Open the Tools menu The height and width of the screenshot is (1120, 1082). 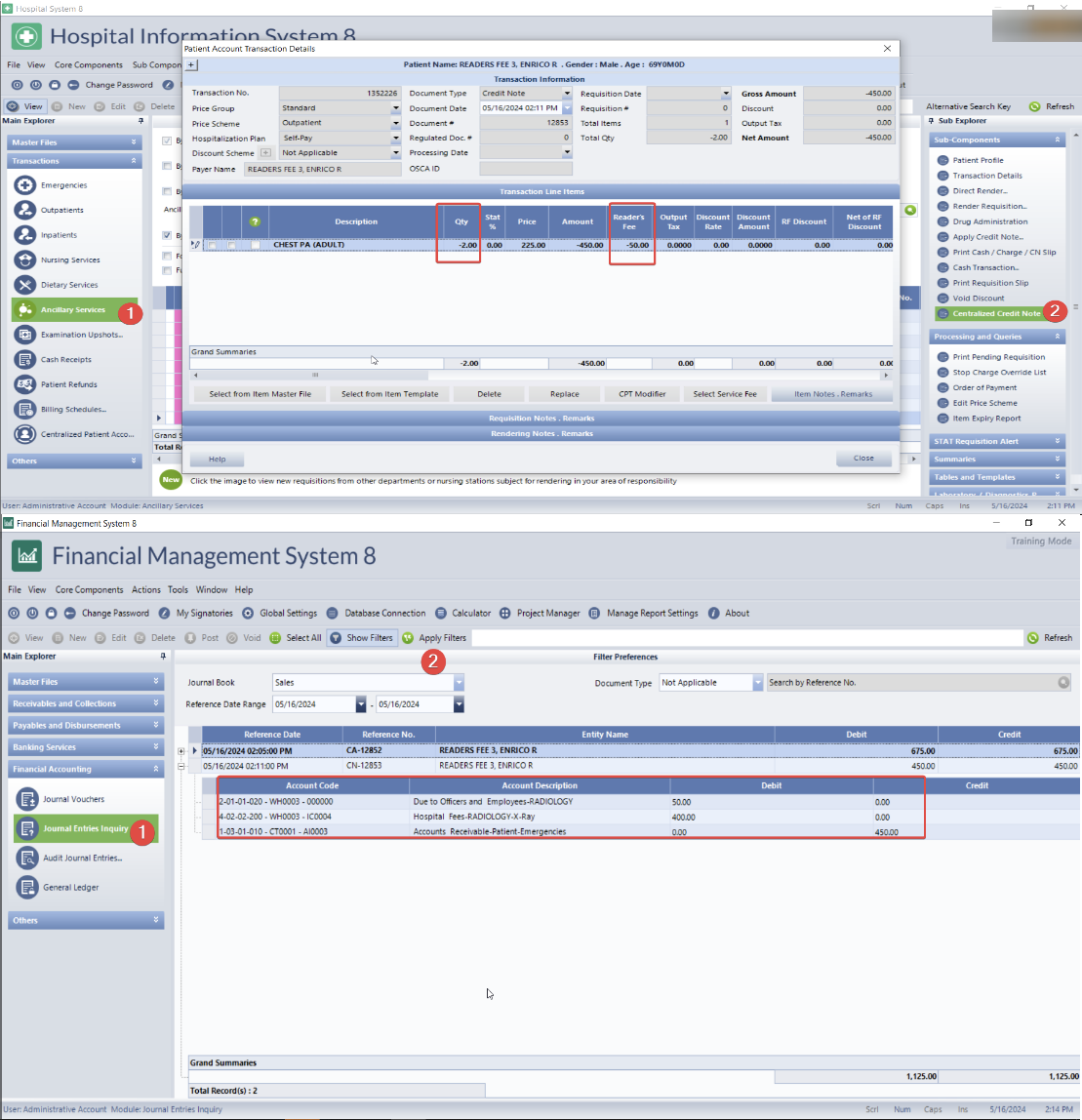[178, 590]
